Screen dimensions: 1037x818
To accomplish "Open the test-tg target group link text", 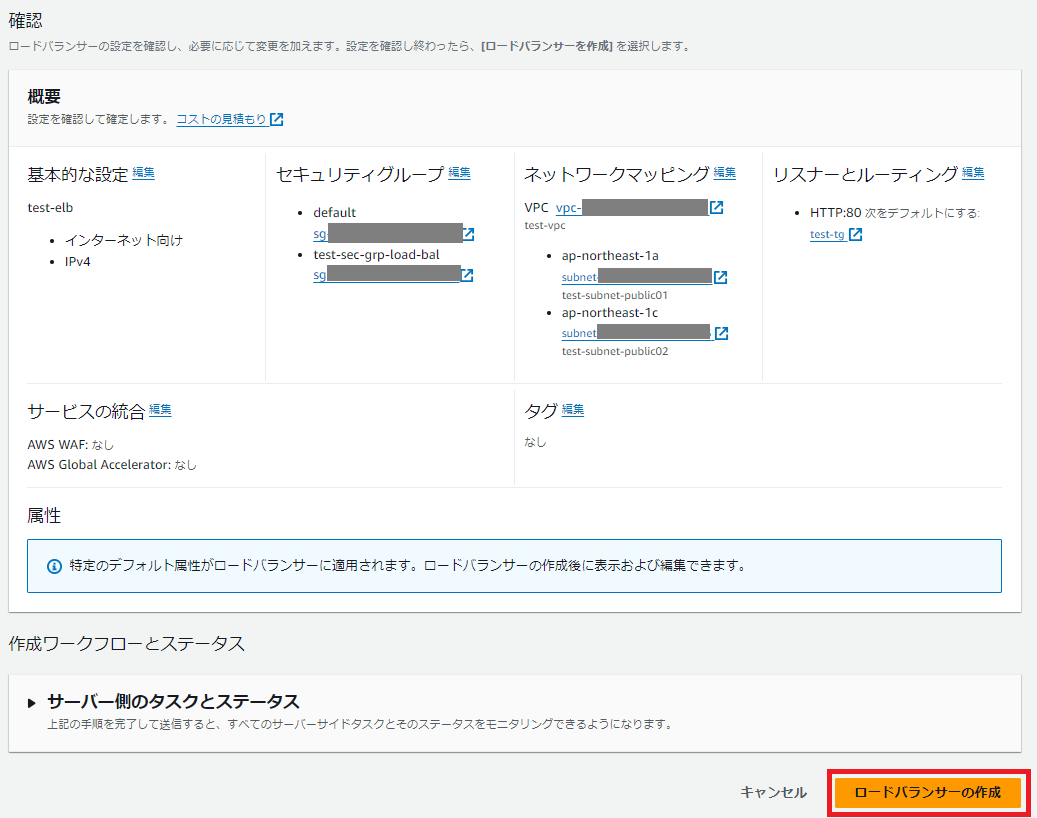I will click(x=827, y=235).
